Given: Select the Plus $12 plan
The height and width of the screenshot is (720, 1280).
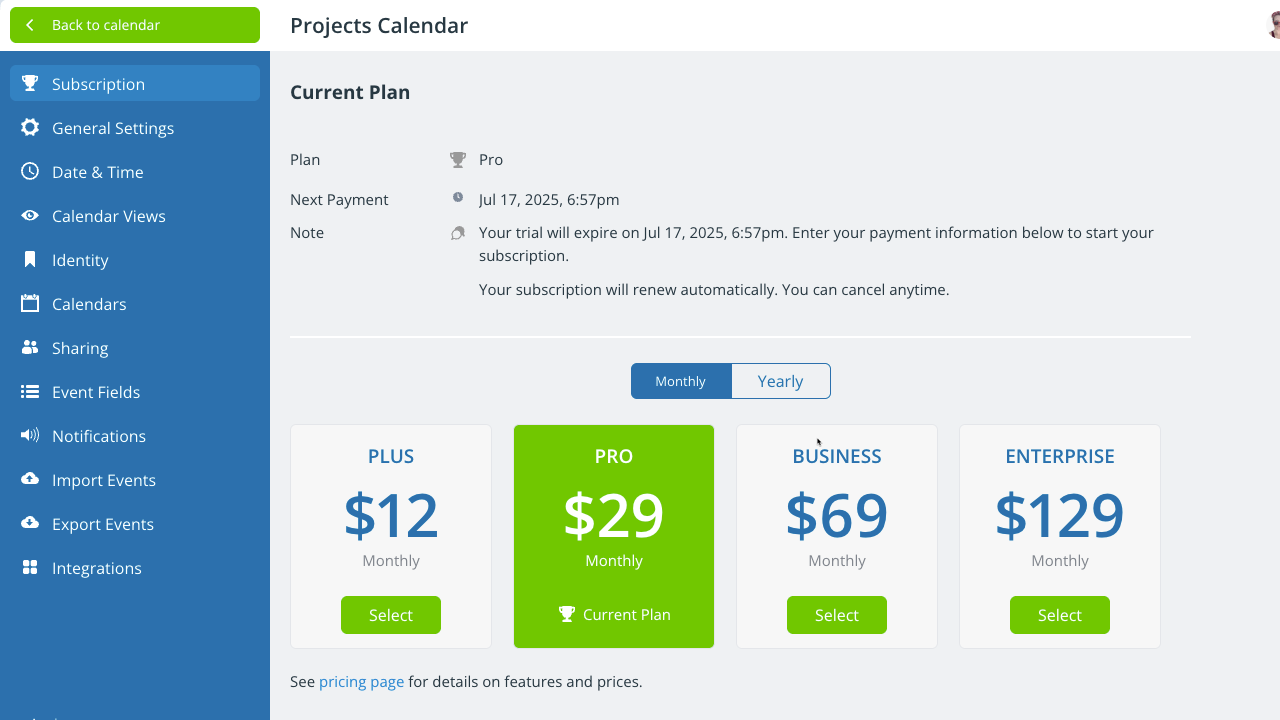Looking at the screenshot, I should pyautogui.click(x=390, y=615).
